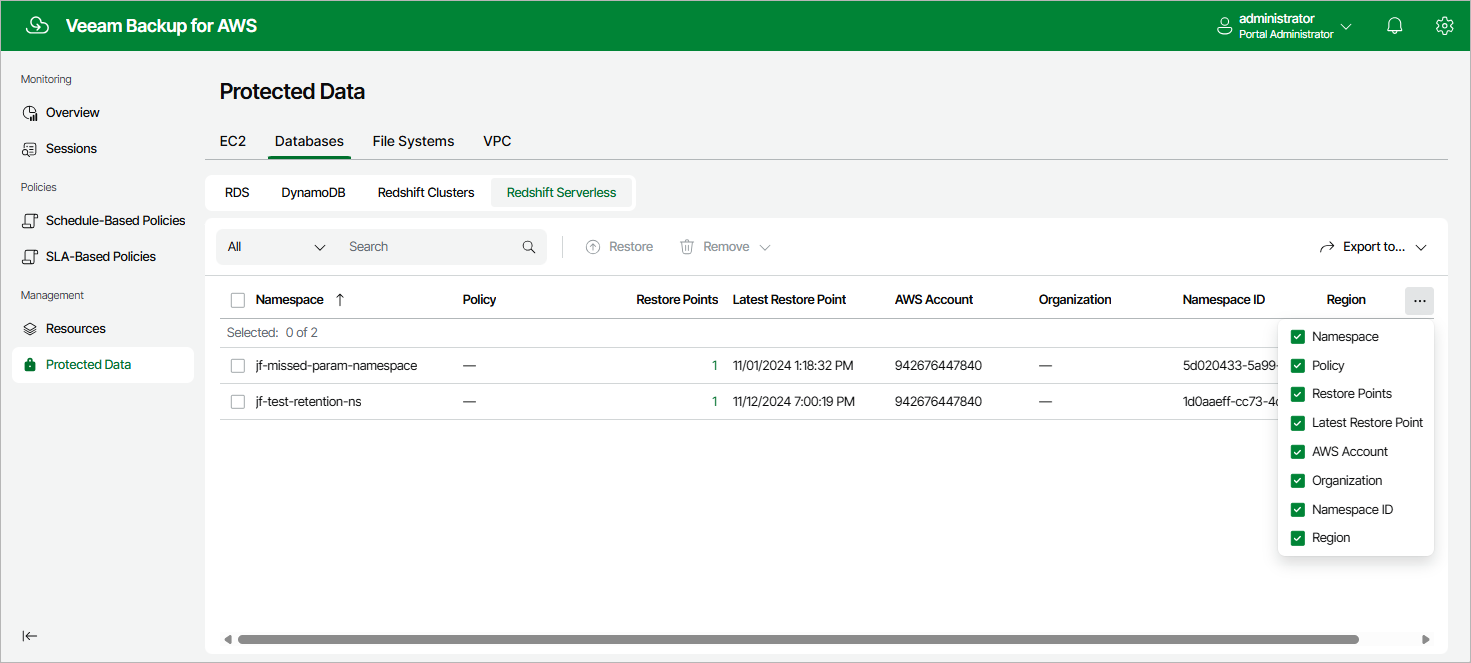Viewport: 1471px width, 663px height.
Task: Open the All filter dropdown
Action: [277, 247]
